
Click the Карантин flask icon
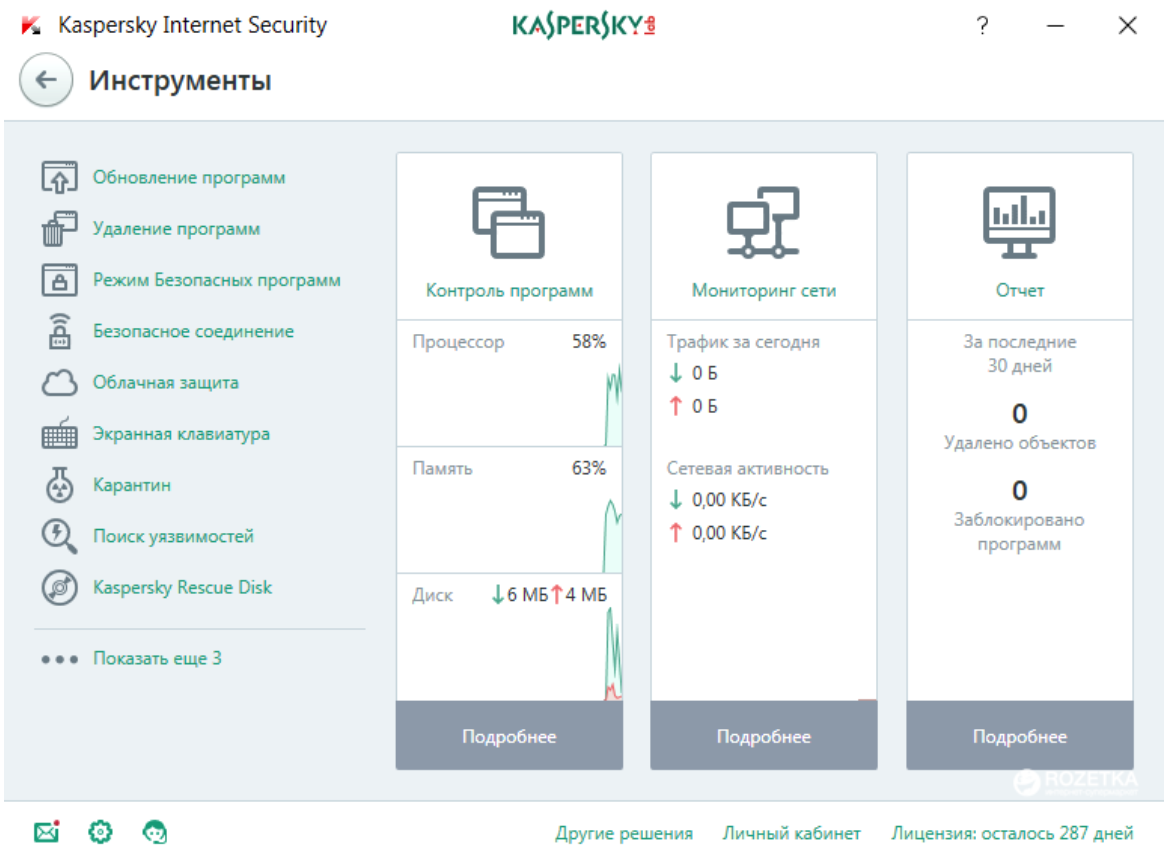coord(59,485)
